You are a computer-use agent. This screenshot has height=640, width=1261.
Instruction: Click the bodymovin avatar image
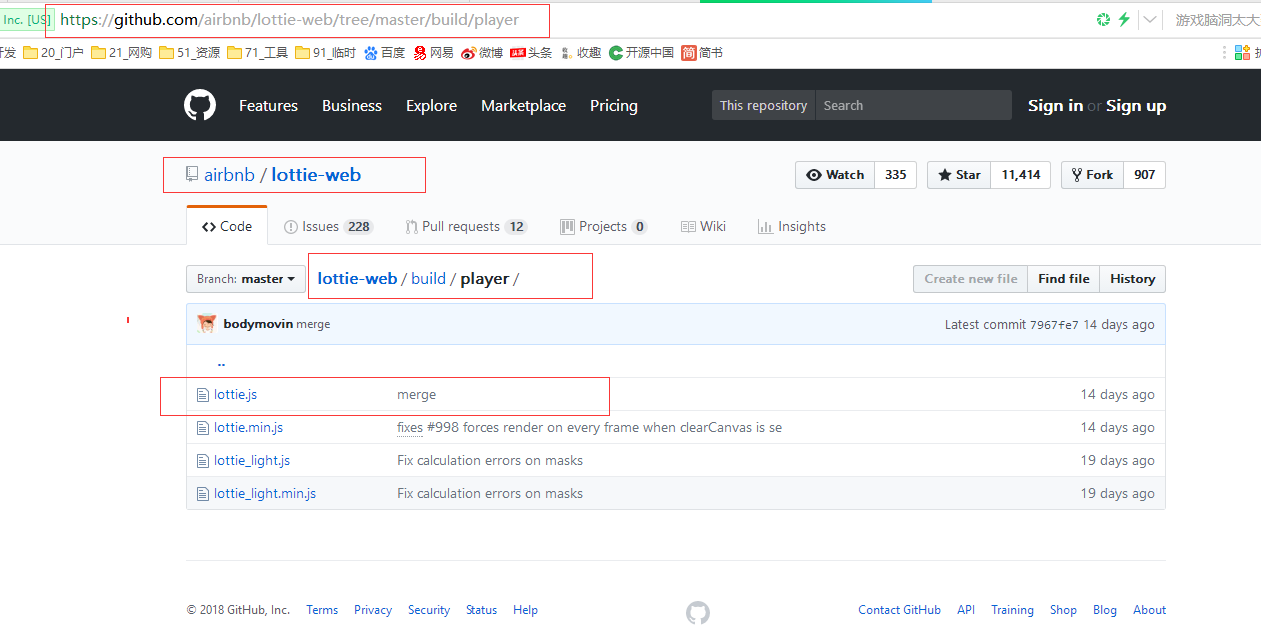pyautogui.click(x=207, y=324)
